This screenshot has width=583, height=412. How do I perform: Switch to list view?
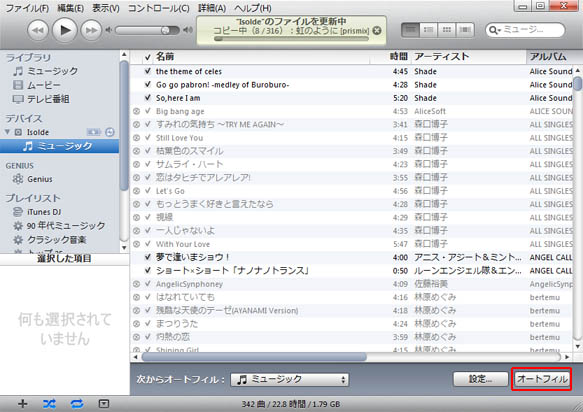410,30
